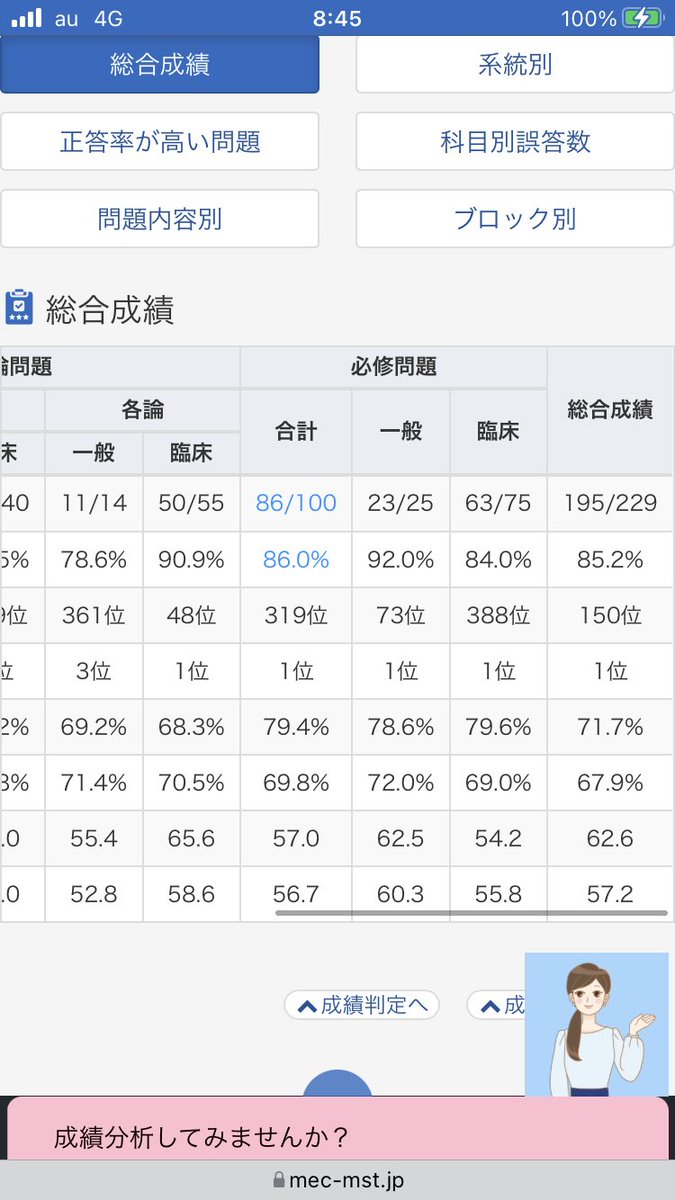The width and height of the screenshot is (675, 1200).
Task: Jump to 成績判定へ link
Action: pos(362,1005)
